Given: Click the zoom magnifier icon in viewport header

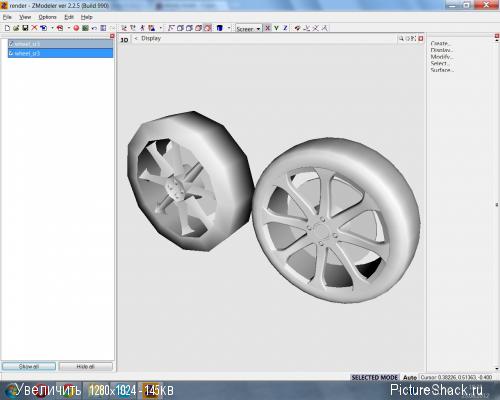Looking at the screenshot, I should point(401,39).
